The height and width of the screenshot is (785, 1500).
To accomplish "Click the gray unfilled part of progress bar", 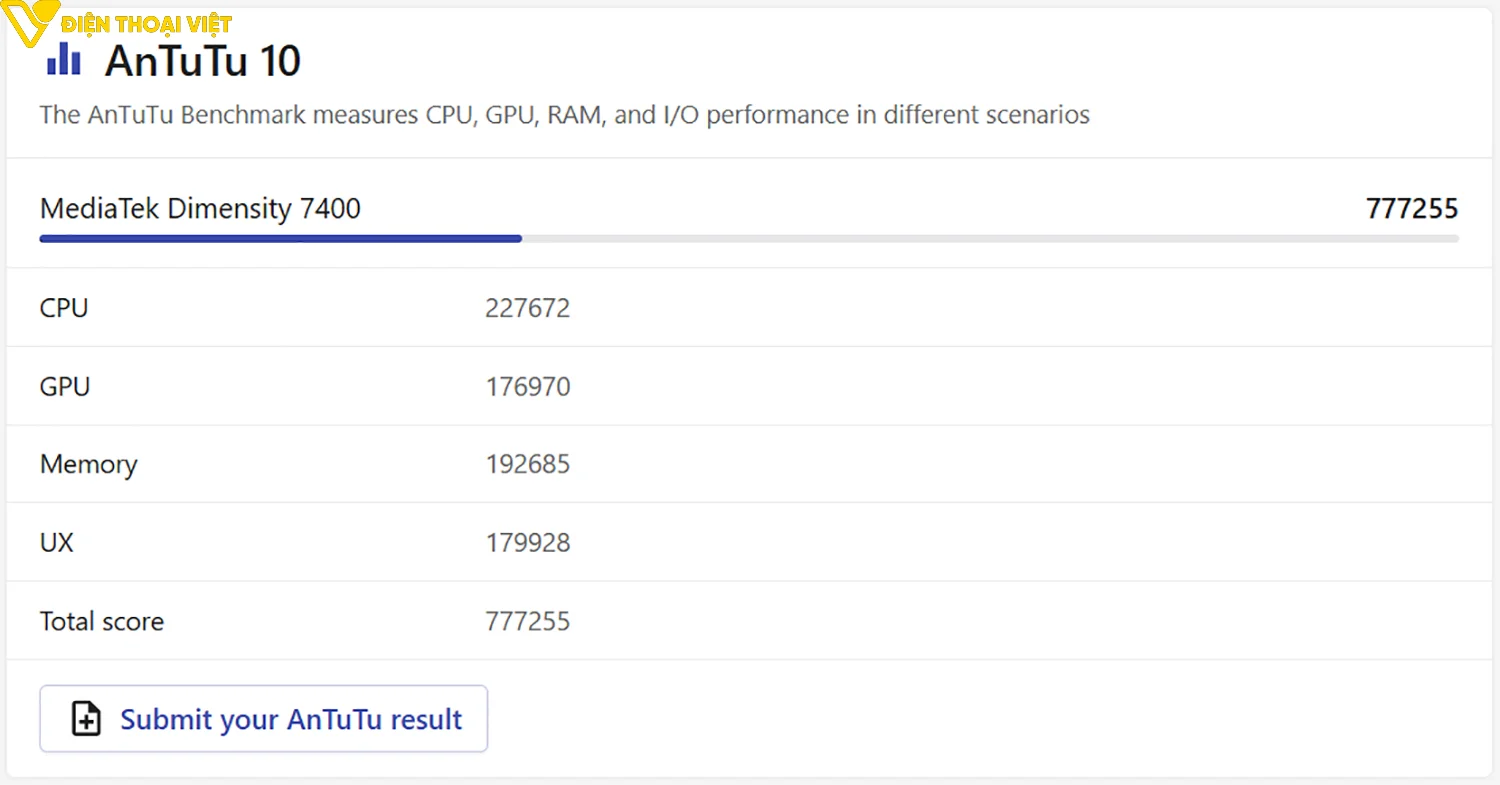I will pyautogui.click(x=990, y=239).
